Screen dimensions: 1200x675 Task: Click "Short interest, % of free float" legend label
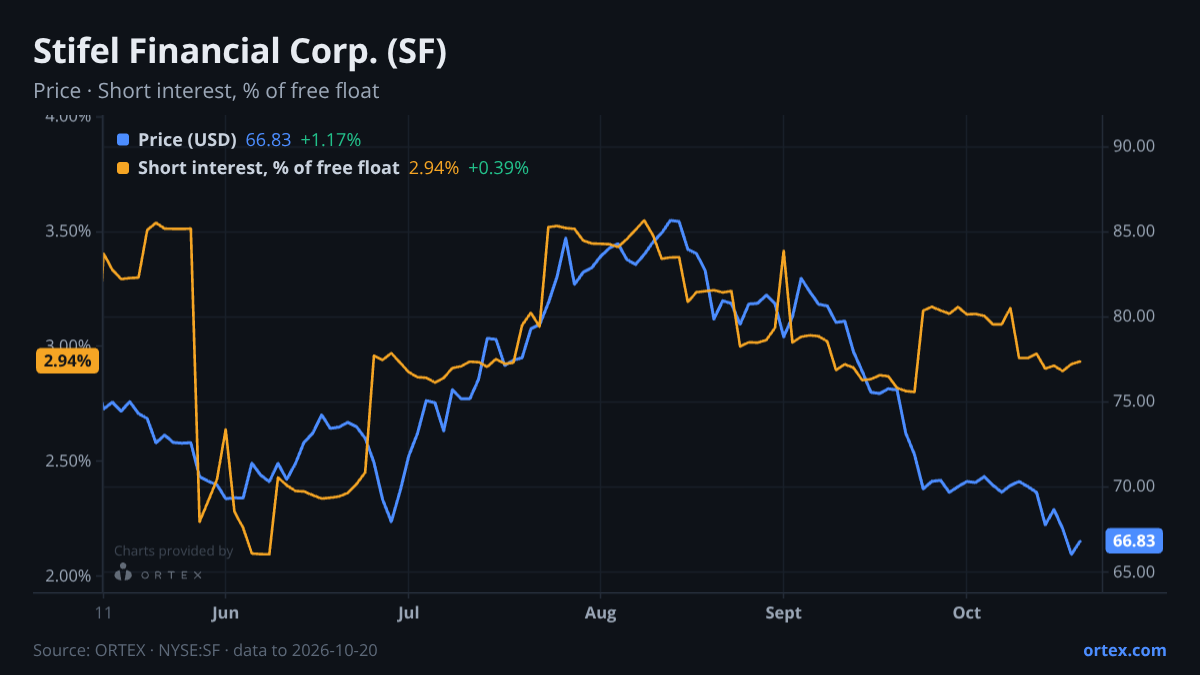point(268,168)
